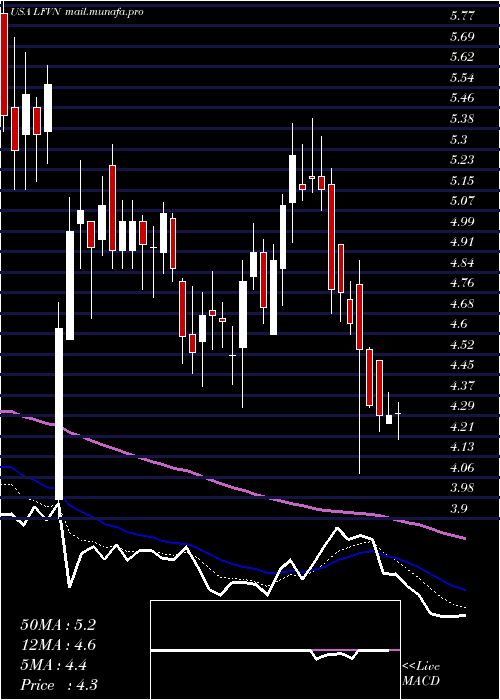The width and height of the screenshot is (500, 700).
Task: Click the 4.52 price axis label
Action: pyautogui.click(x=462, y=345)
